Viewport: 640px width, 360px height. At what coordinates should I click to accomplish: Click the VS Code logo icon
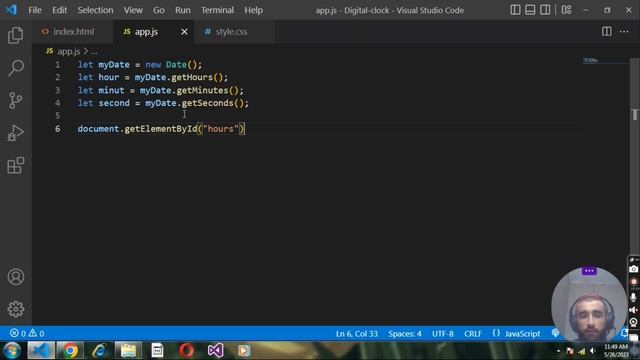11,10
